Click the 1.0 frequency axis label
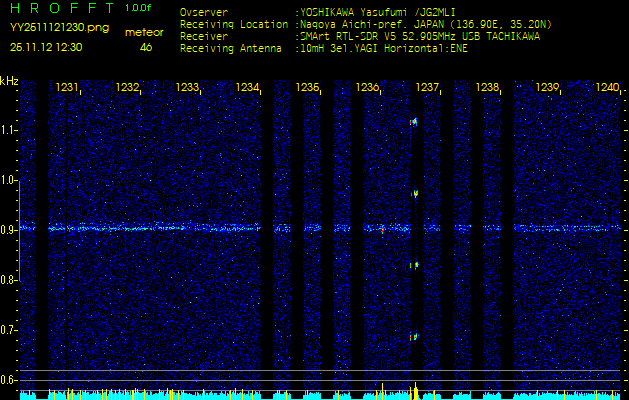The width and height of the screenshot is (629, 400). [x=8, y=180]
